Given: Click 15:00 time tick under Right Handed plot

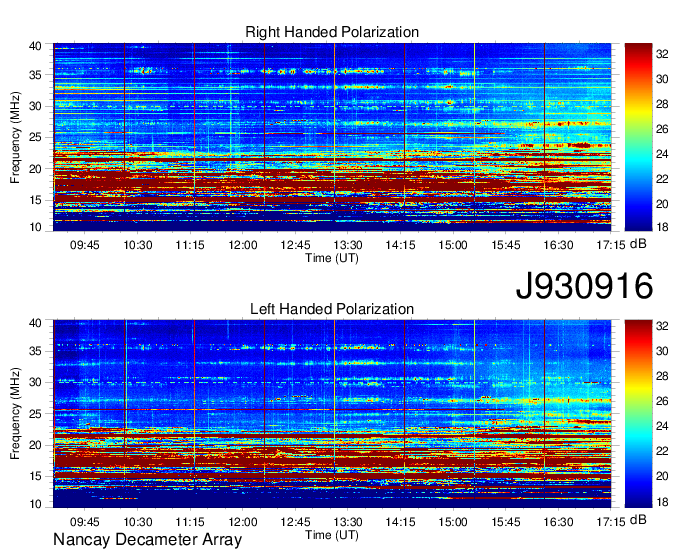Looking at the screenshot, I should click(453, 245).
